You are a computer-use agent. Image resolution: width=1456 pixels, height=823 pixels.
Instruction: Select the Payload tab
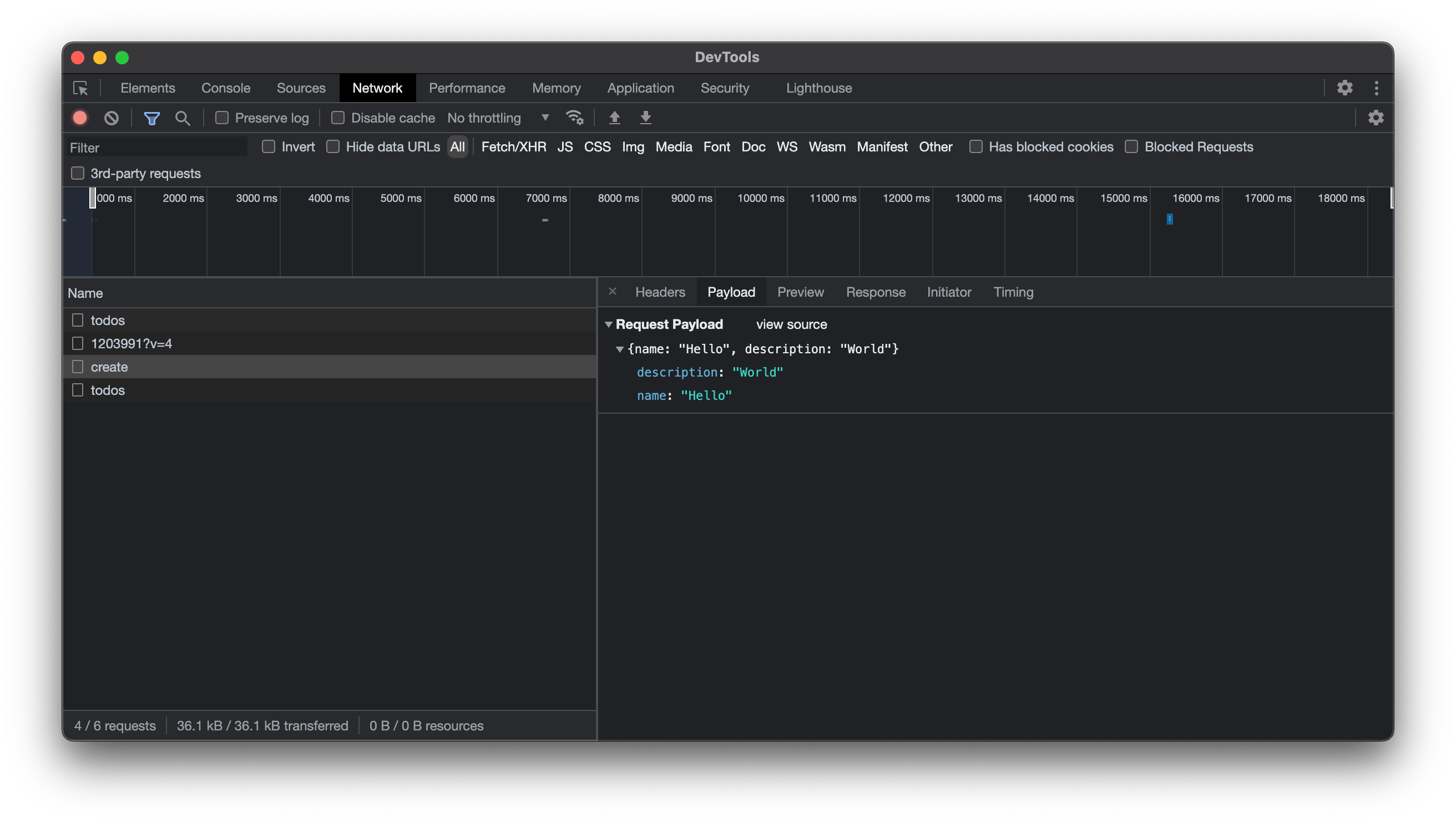tap(731, 292)
